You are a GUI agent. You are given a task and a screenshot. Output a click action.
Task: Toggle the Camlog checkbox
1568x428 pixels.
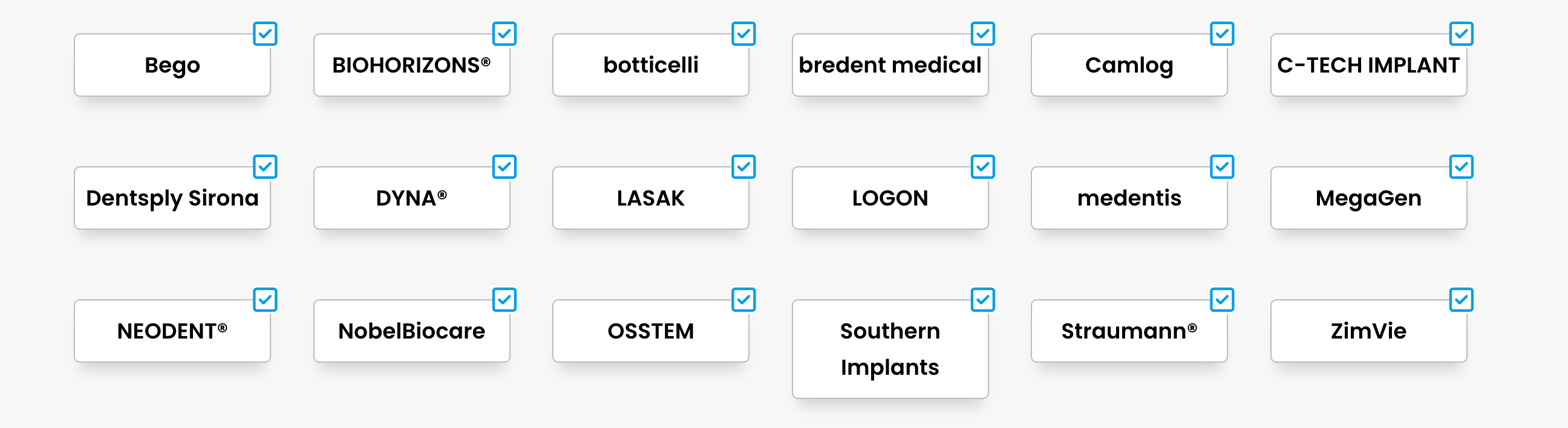(x=1221, y=34)
